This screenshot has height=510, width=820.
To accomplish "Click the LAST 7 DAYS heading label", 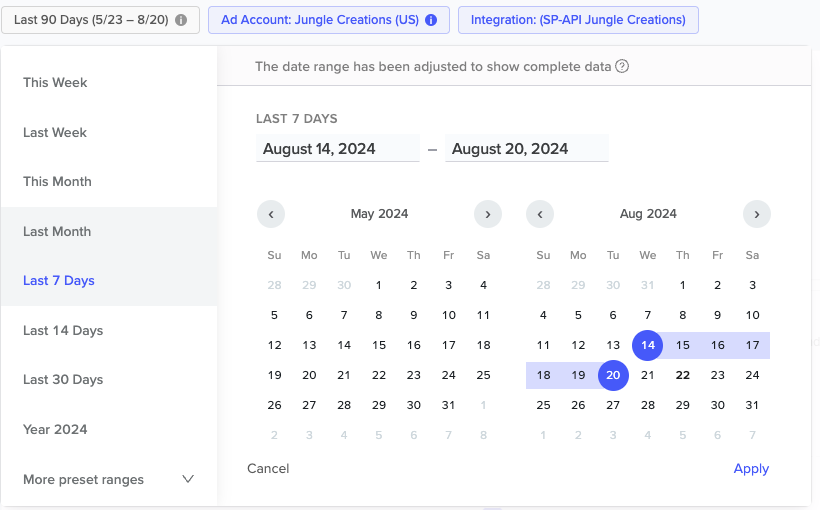I will coord(297,119).
